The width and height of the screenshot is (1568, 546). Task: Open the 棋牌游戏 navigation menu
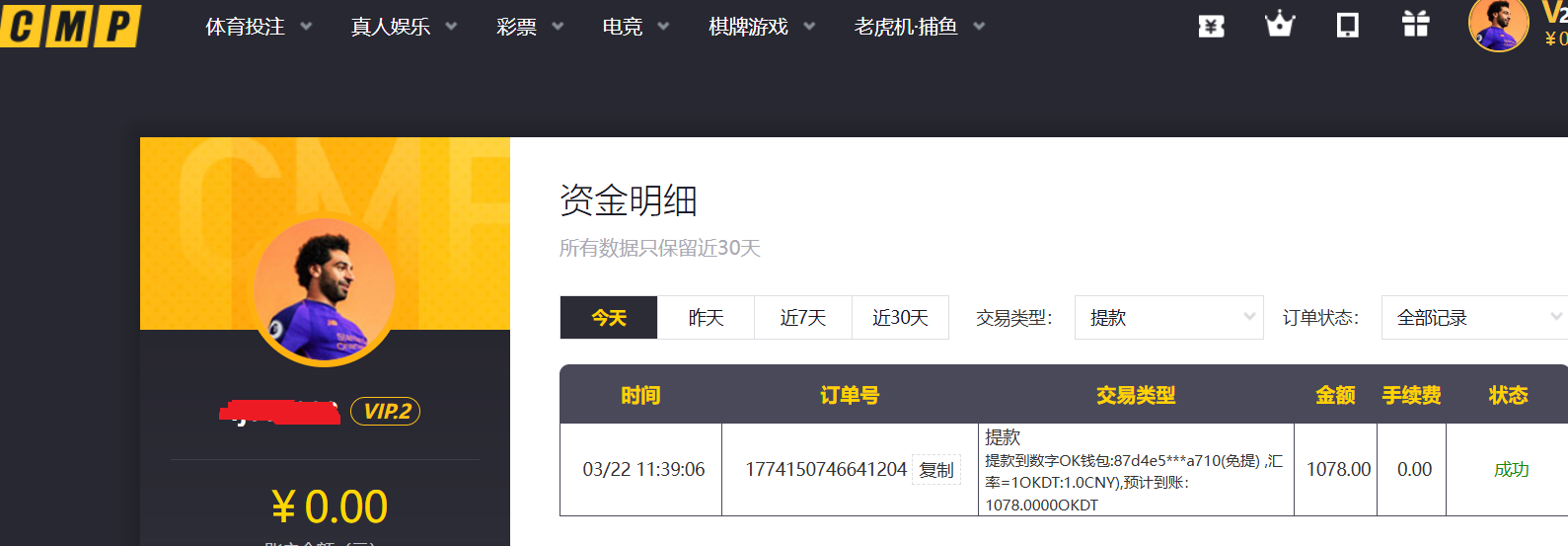click(x=761, y=27)
